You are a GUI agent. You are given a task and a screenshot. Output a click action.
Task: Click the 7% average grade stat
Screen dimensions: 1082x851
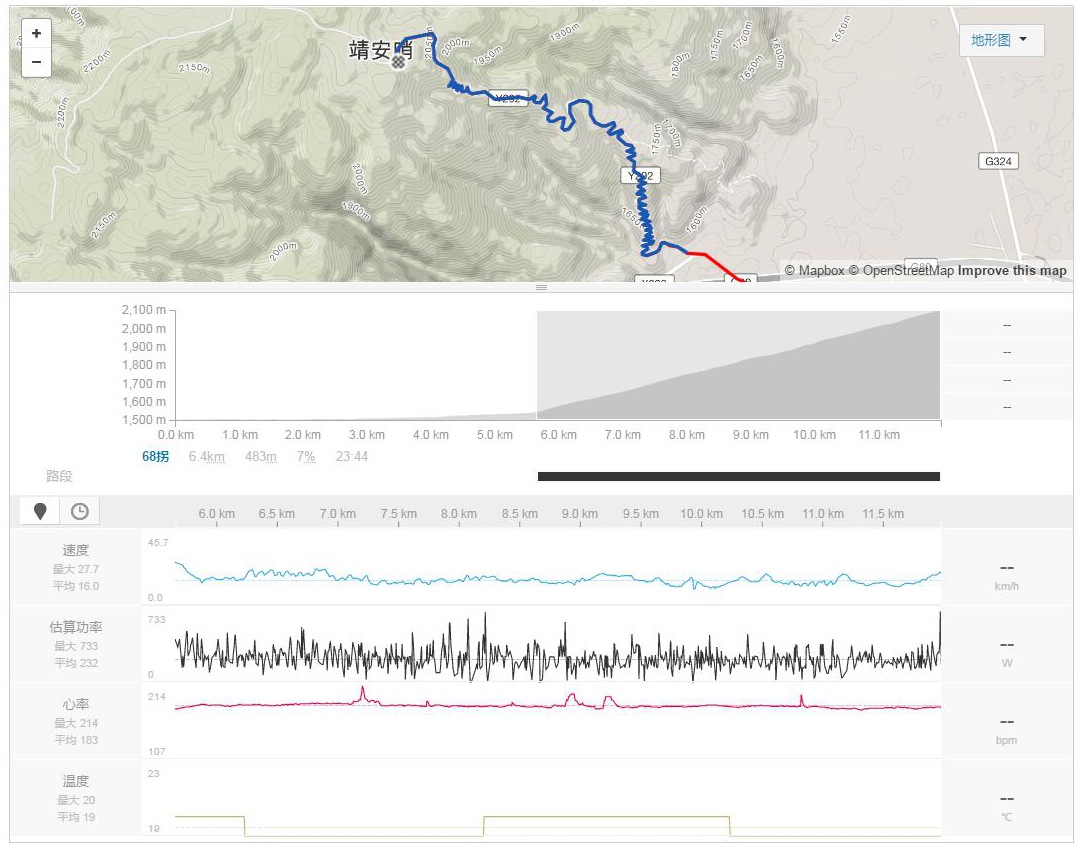[x=306, y=457]
